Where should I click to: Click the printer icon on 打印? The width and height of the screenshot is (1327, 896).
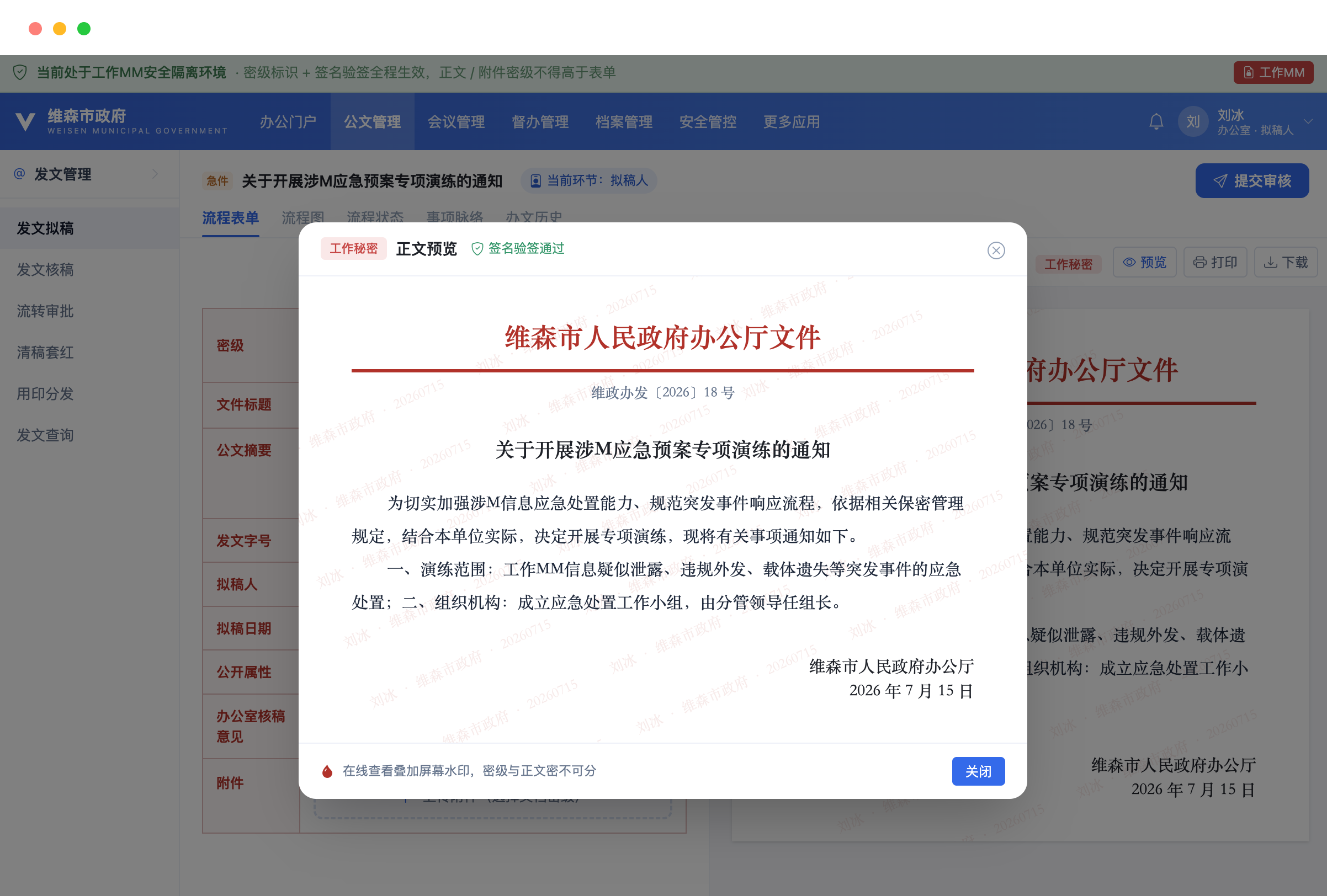[x=1199, y=263]
